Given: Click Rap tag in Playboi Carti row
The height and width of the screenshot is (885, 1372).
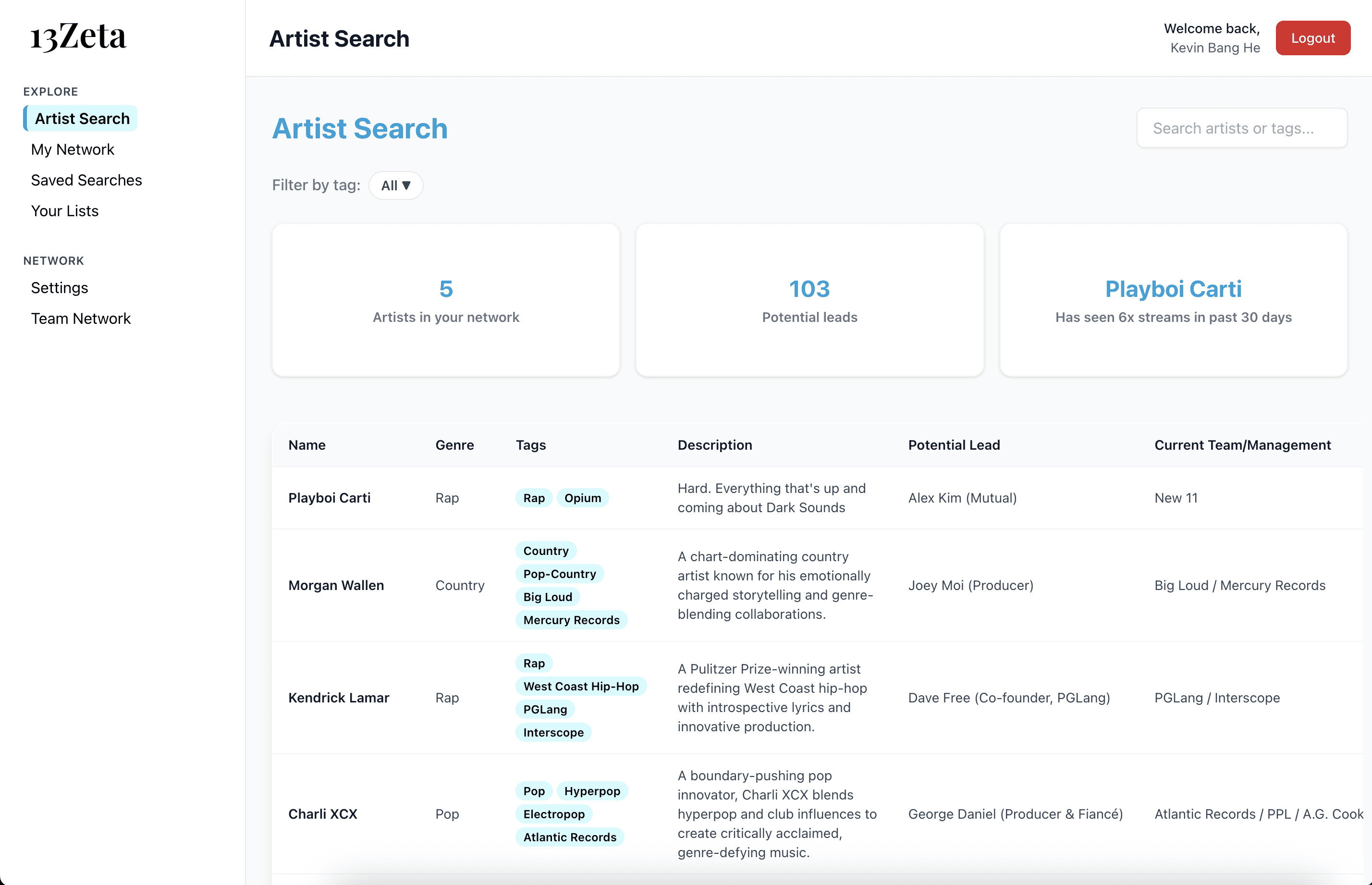Looking at the screenshot, I should (534, 498).
